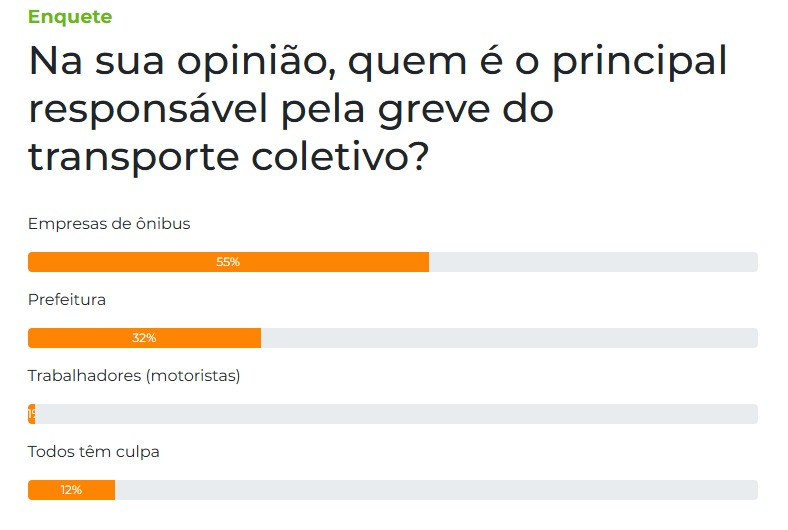Click the gray unfilled part of Empresas de ônibus bar
This screenshot has height=530, width=788.
(x=592, y=262)
